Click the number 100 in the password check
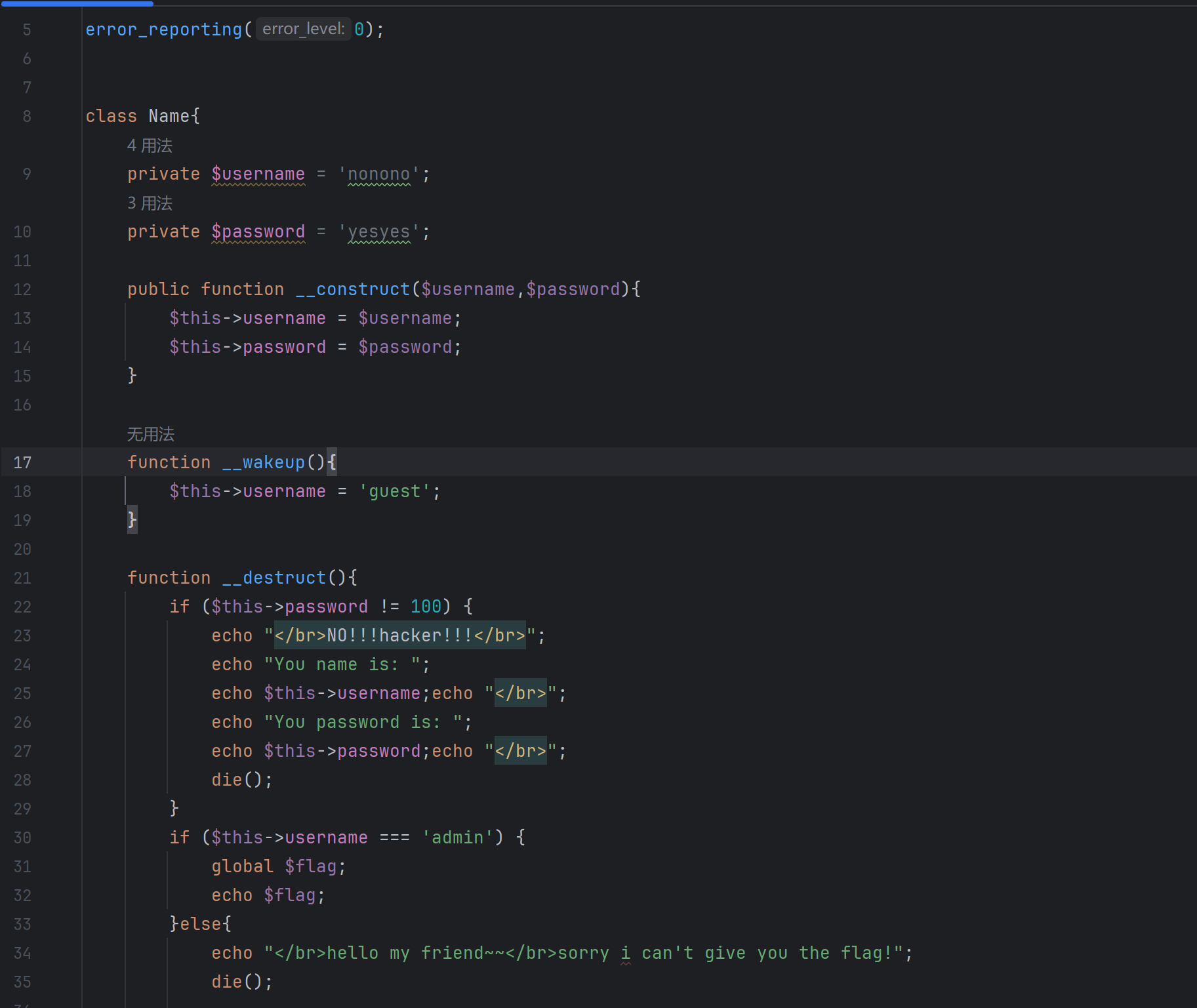The image size is (1197, 1008). [426, 607]
